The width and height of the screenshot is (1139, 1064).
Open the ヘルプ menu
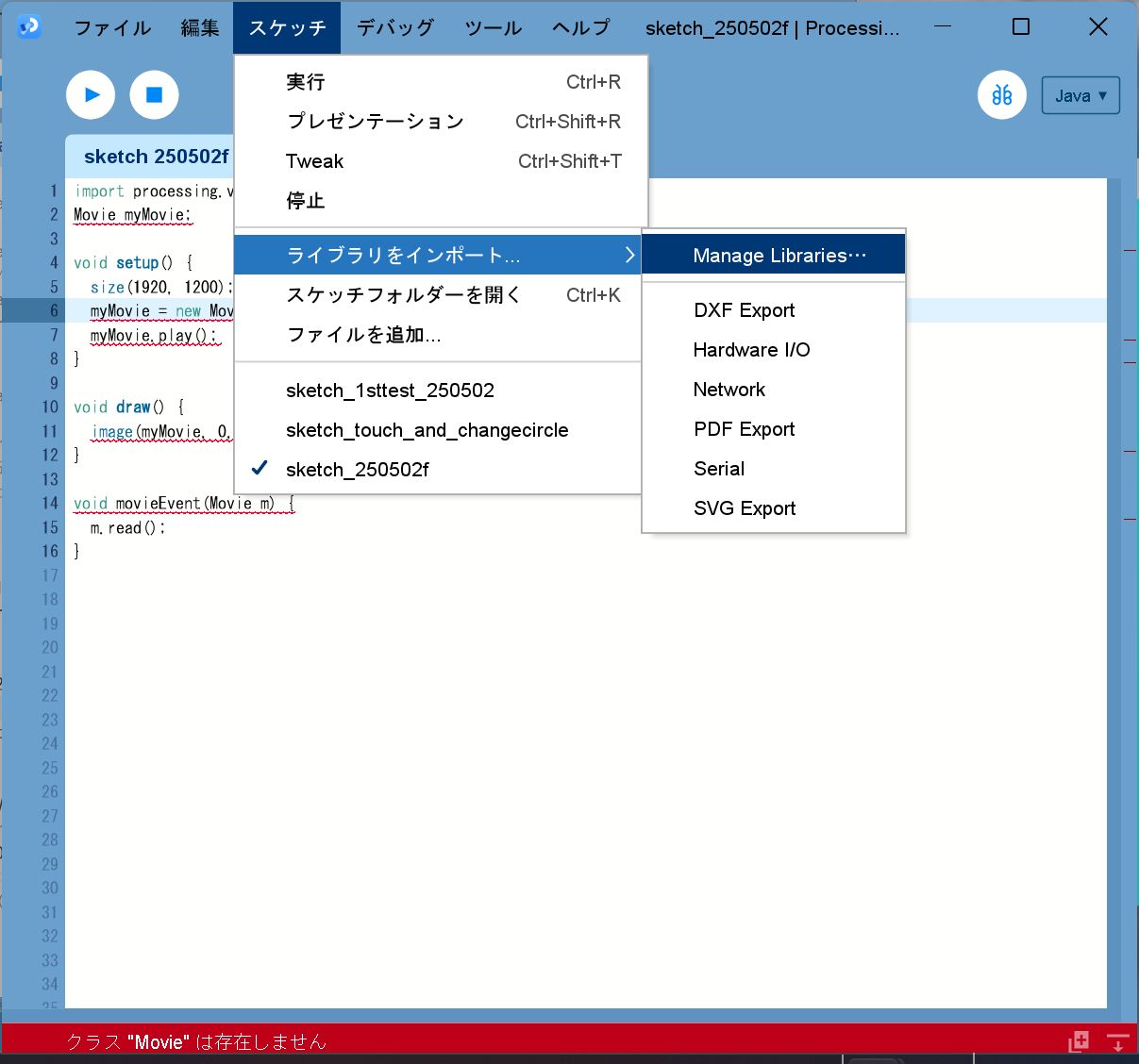coord(581,27)
